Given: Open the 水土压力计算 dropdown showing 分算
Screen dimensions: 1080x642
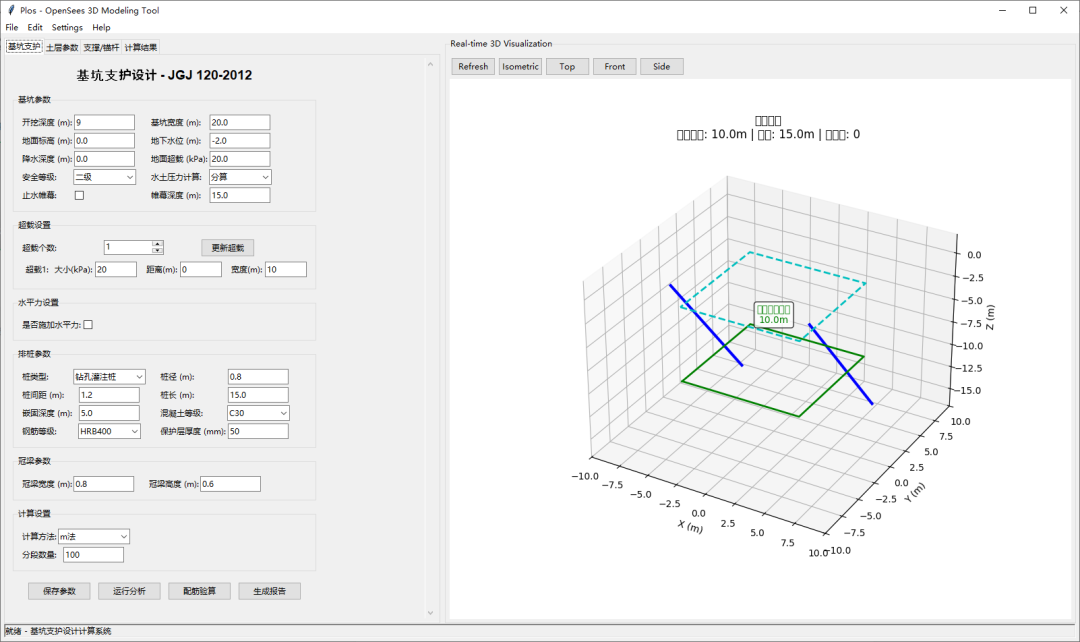Looking at the screenshot, I should click(x=240, y=177).
